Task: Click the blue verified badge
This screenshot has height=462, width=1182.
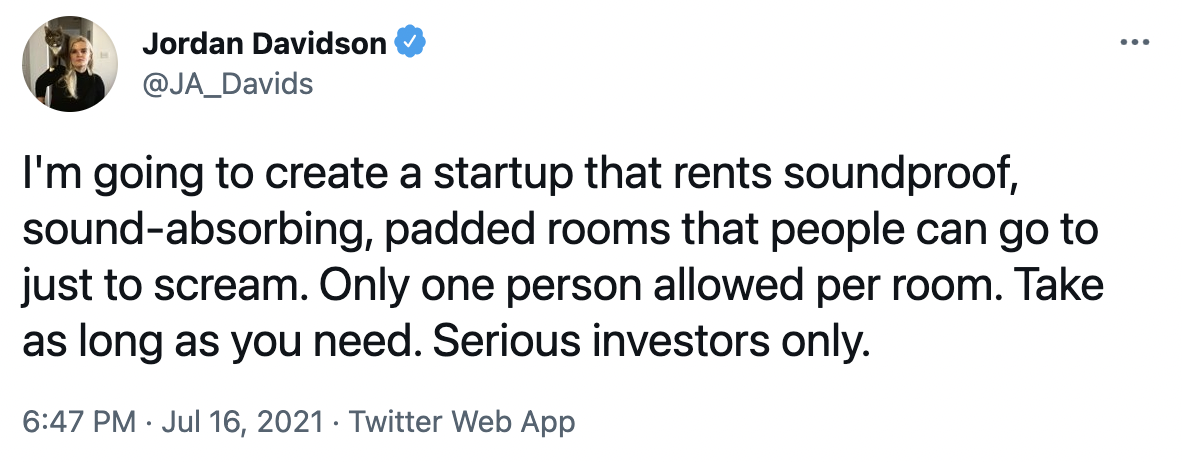Action: coord(412,43)
